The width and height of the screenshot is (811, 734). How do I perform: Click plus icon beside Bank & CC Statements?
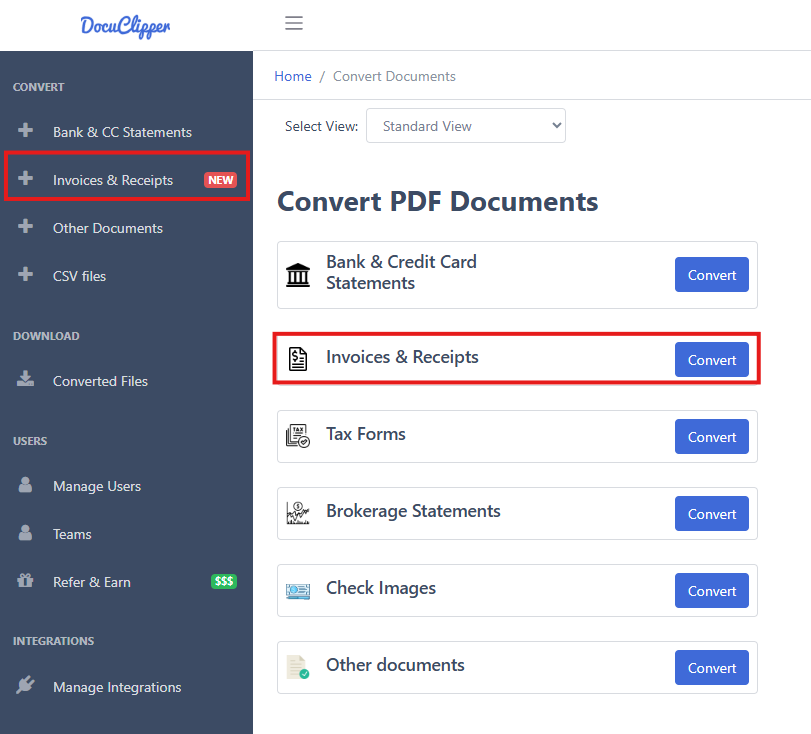[25, 130]
